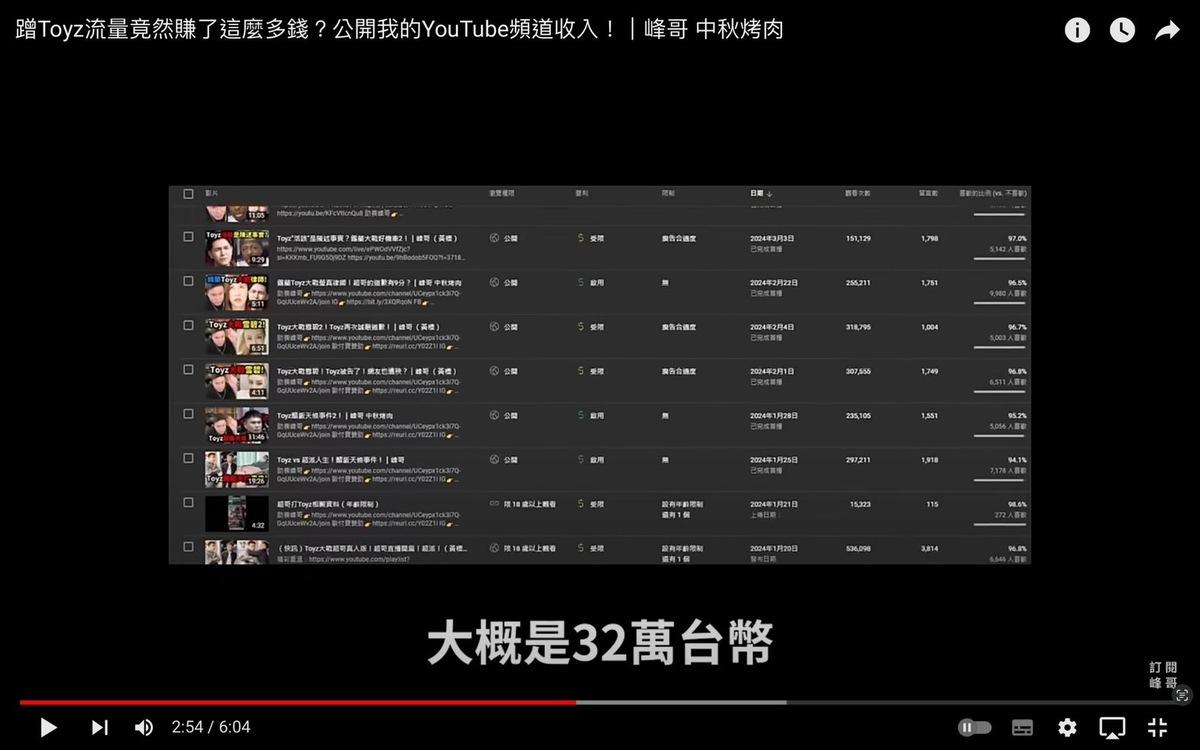Image resolution: width=1200 pixels, height=750 pixels.
Task: Click the view count 151,129
Action: 858,239
